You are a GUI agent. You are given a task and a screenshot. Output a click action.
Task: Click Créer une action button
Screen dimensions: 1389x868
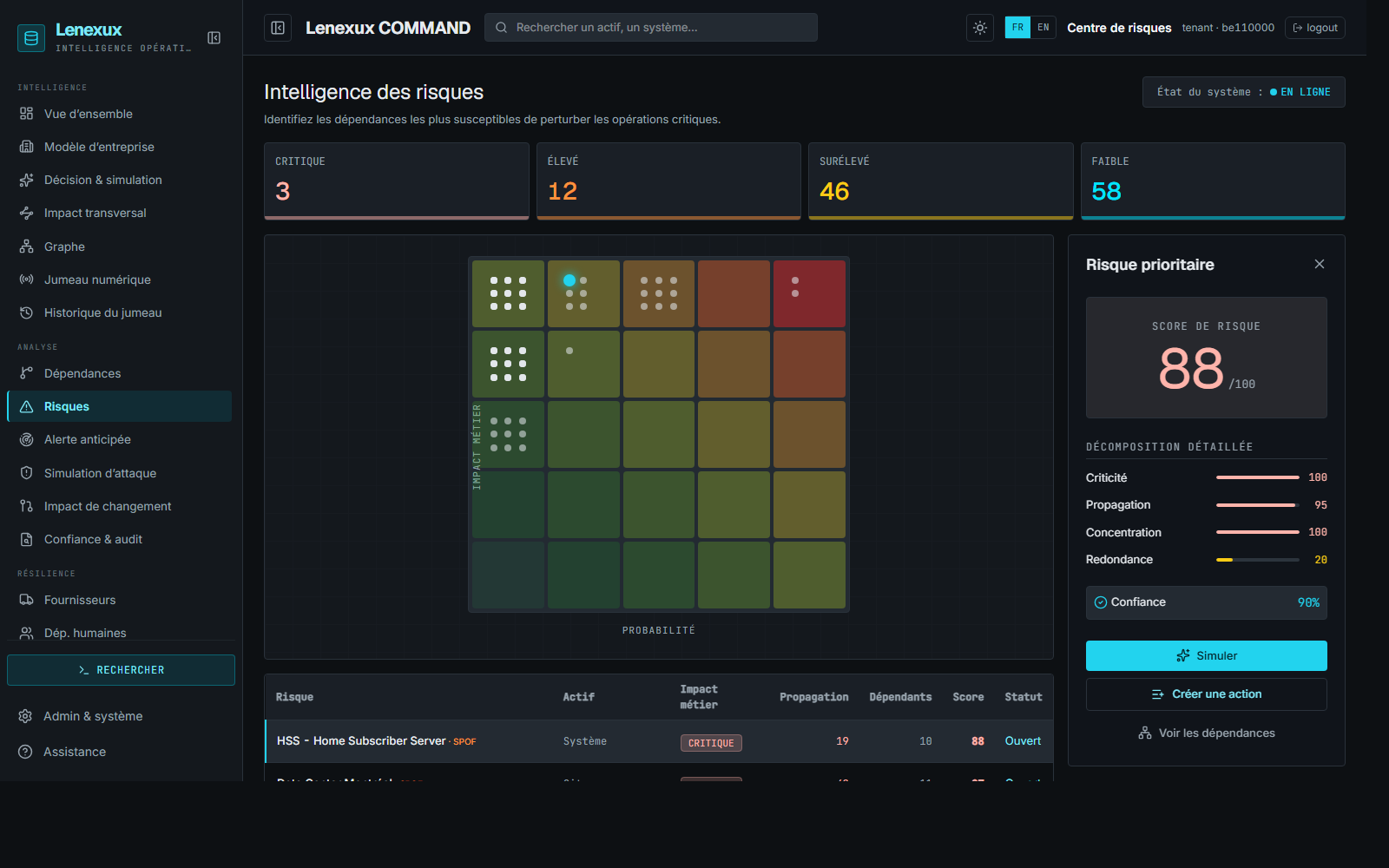[1207, 694]
